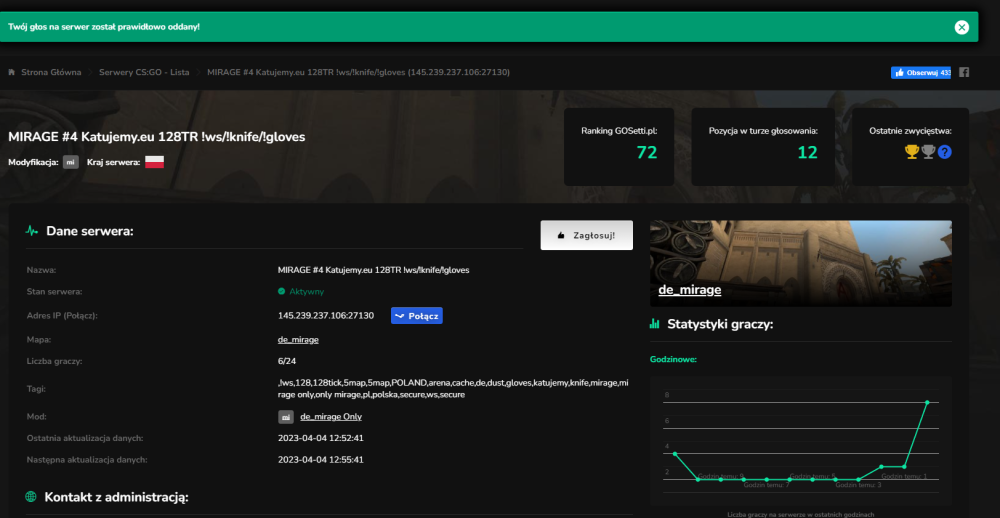Click the server title heading MIRAGE #4
Screen dimensions: 1000x518
coord(157,137)
